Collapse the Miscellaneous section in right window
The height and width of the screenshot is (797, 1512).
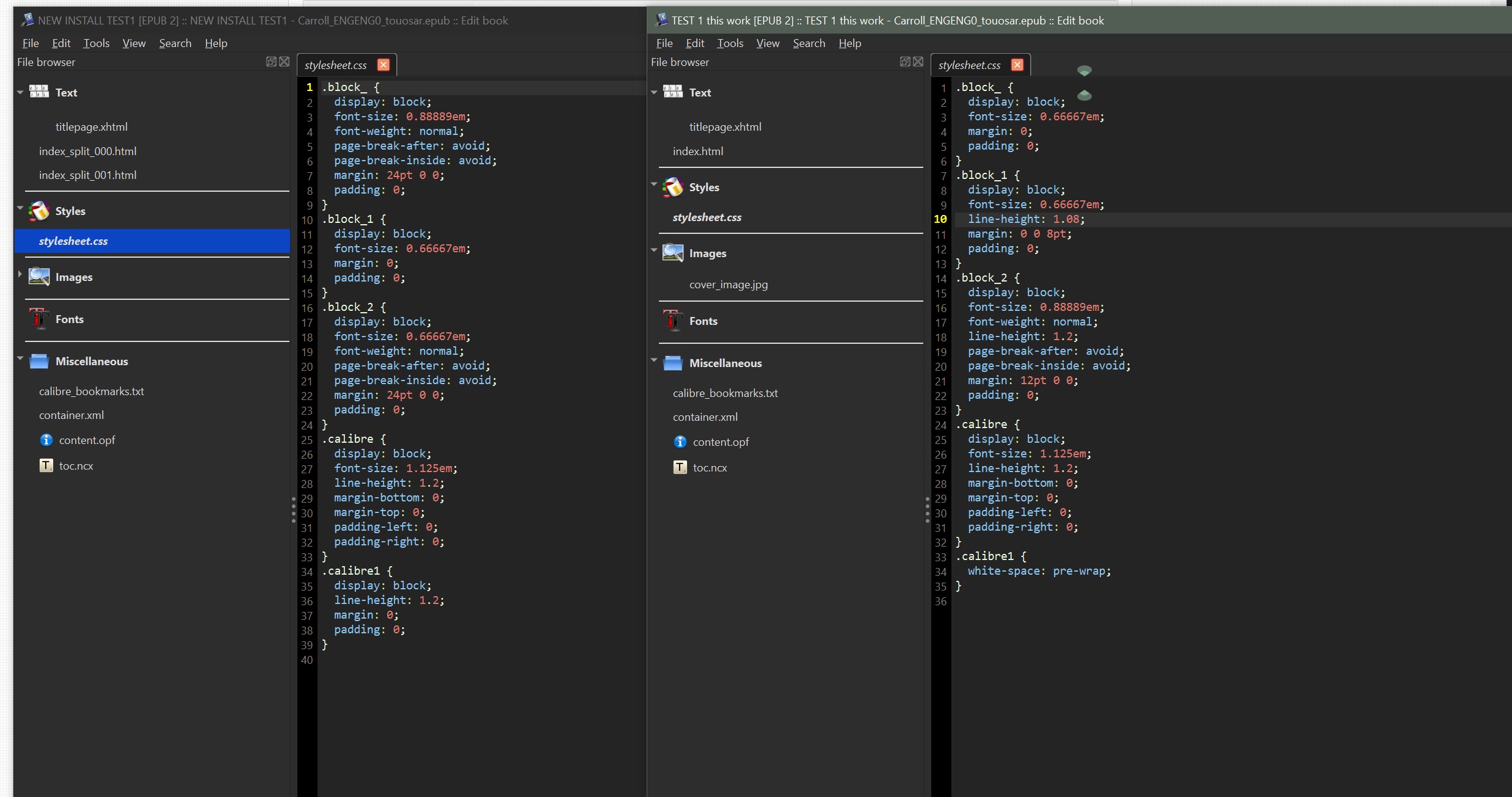click(654, 360)
